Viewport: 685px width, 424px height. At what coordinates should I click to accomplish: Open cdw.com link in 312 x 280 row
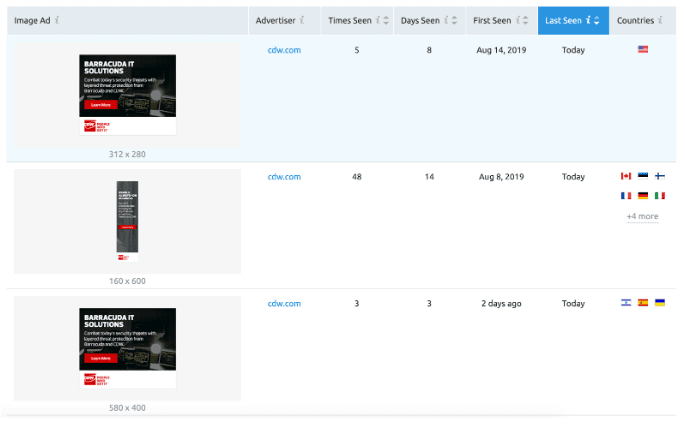pos(284,50)
